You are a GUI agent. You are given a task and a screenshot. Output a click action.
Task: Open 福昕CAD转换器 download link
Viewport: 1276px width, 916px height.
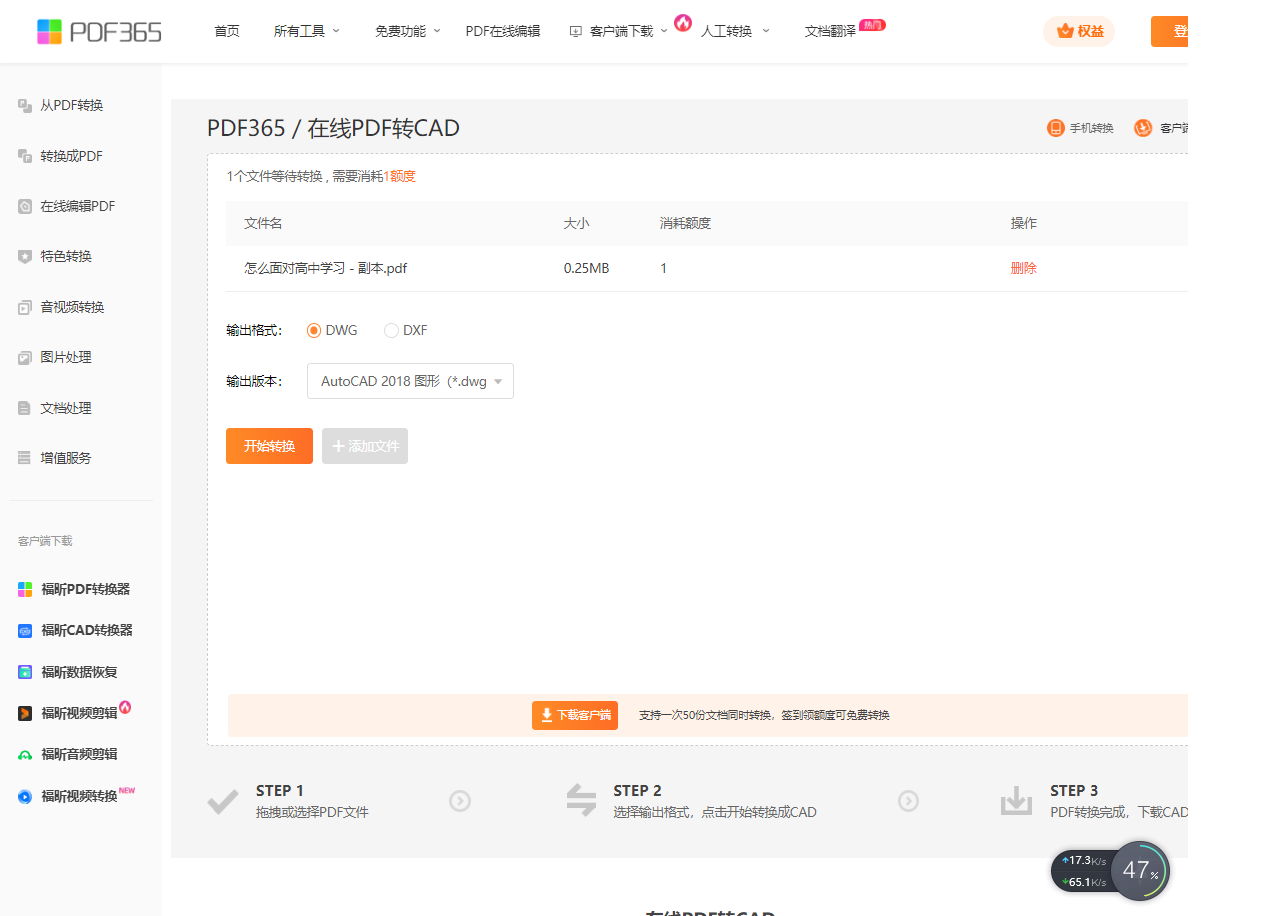pos(87,631)
